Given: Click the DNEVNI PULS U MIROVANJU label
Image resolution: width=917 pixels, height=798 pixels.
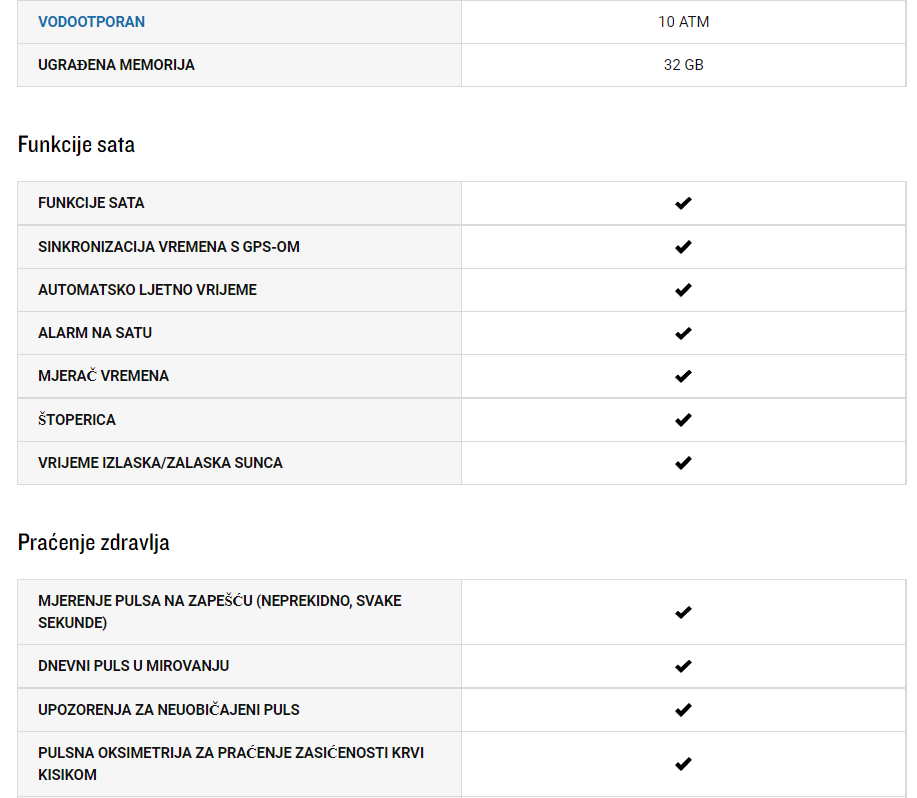Looking at the screenshot, I should coord(133,666).
